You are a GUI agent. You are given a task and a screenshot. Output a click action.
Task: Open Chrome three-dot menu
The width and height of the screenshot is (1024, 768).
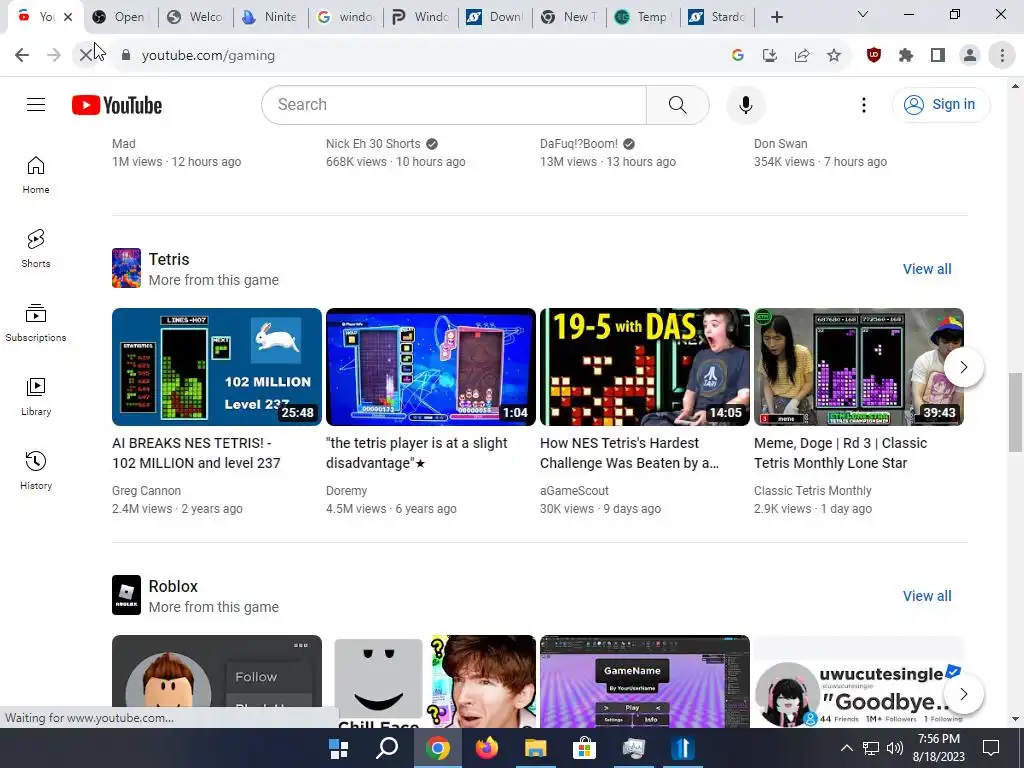pos(1002,56)
